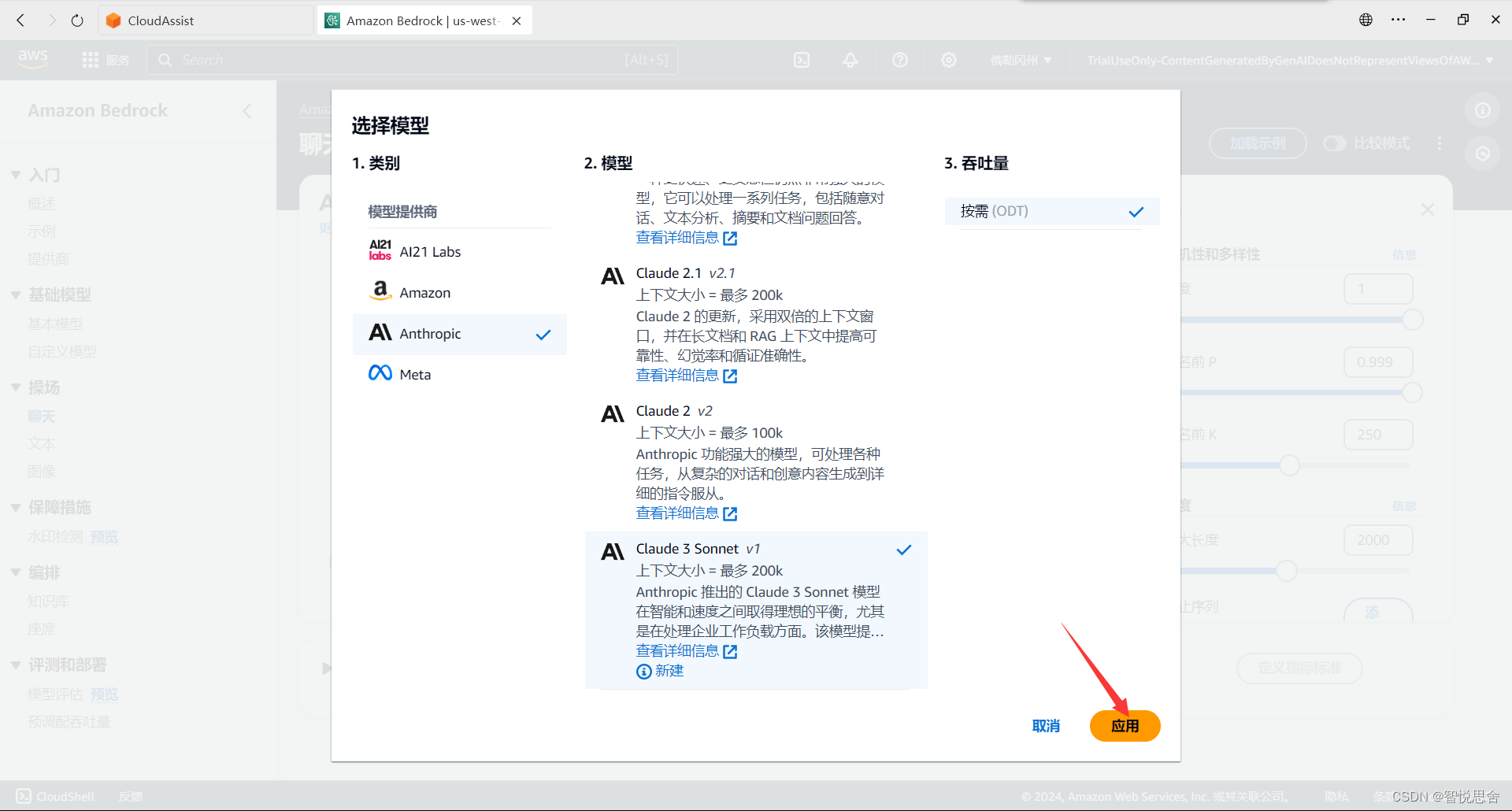Click the Amazon logo icon
Screen dimensions: 1512x811
[380, 291]
